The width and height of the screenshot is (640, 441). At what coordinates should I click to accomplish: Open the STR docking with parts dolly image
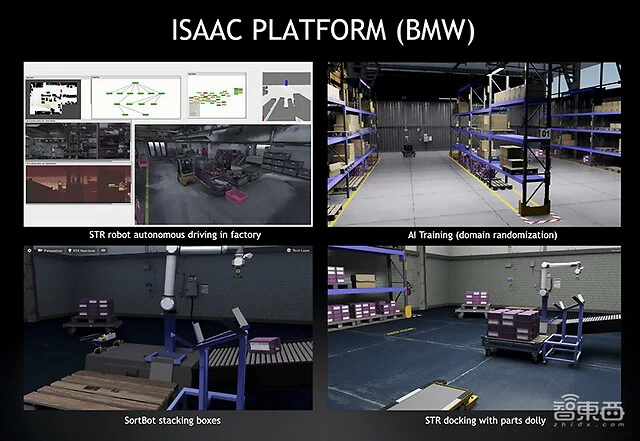(474, 327)
